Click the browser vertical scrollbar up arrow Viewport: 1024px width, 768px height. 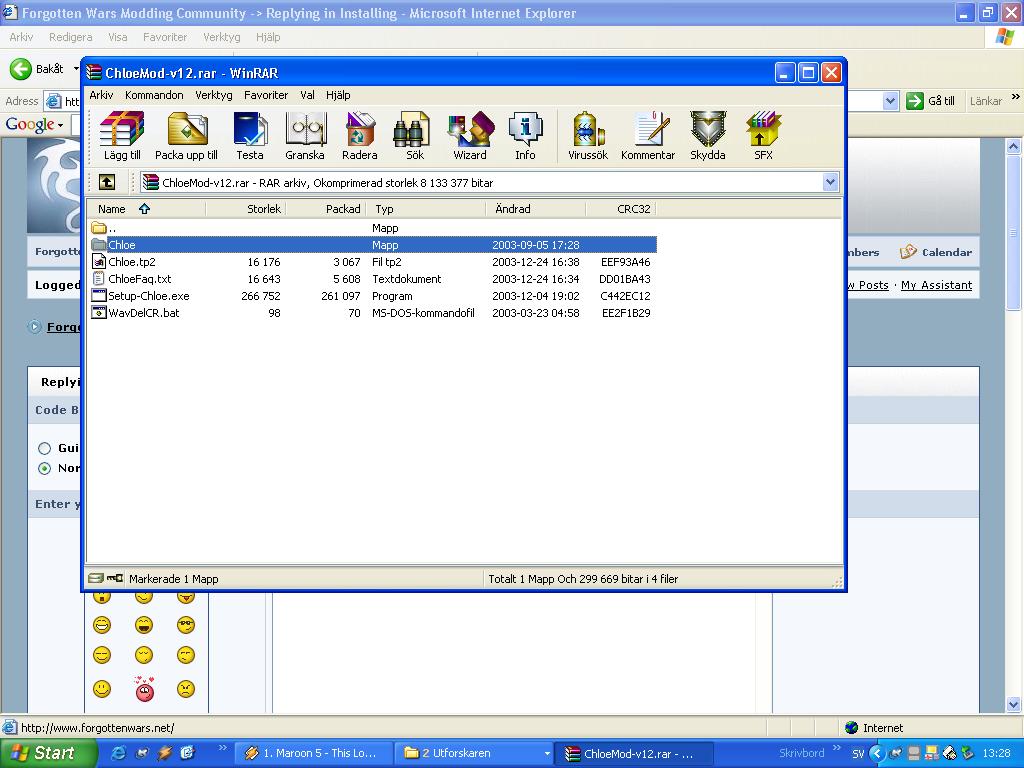point(1013,147)
